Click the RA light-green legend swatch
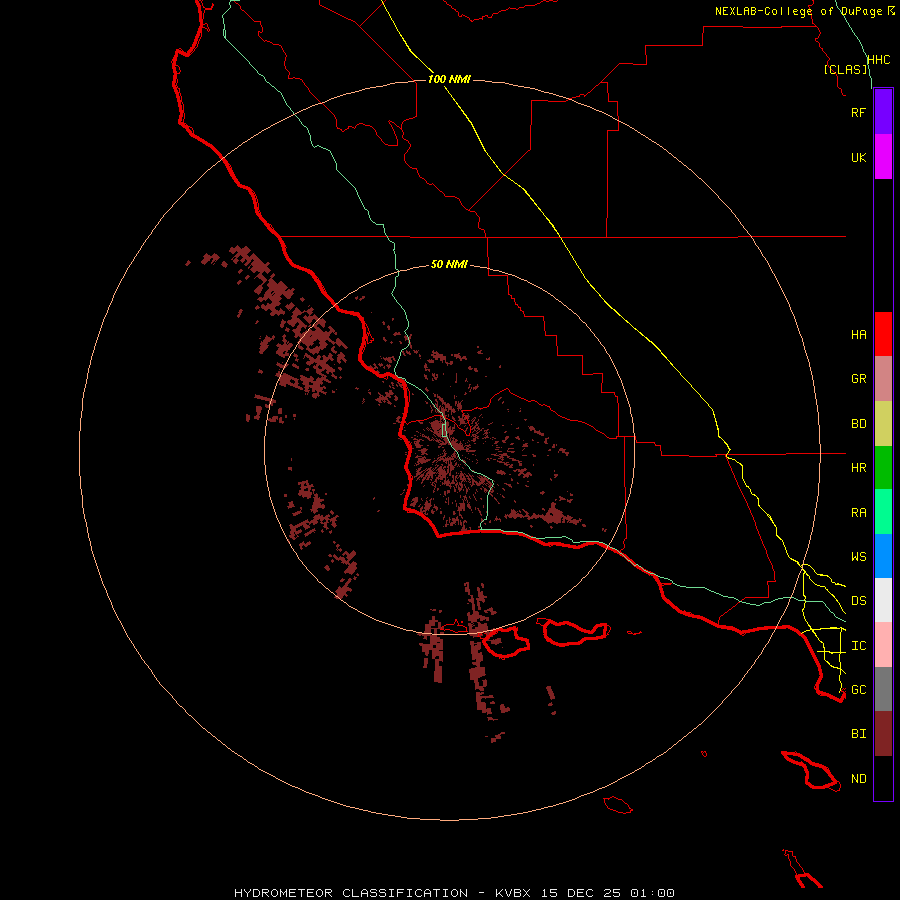The height and width of the screenshot is (900, 900). (x=883, y=512)
